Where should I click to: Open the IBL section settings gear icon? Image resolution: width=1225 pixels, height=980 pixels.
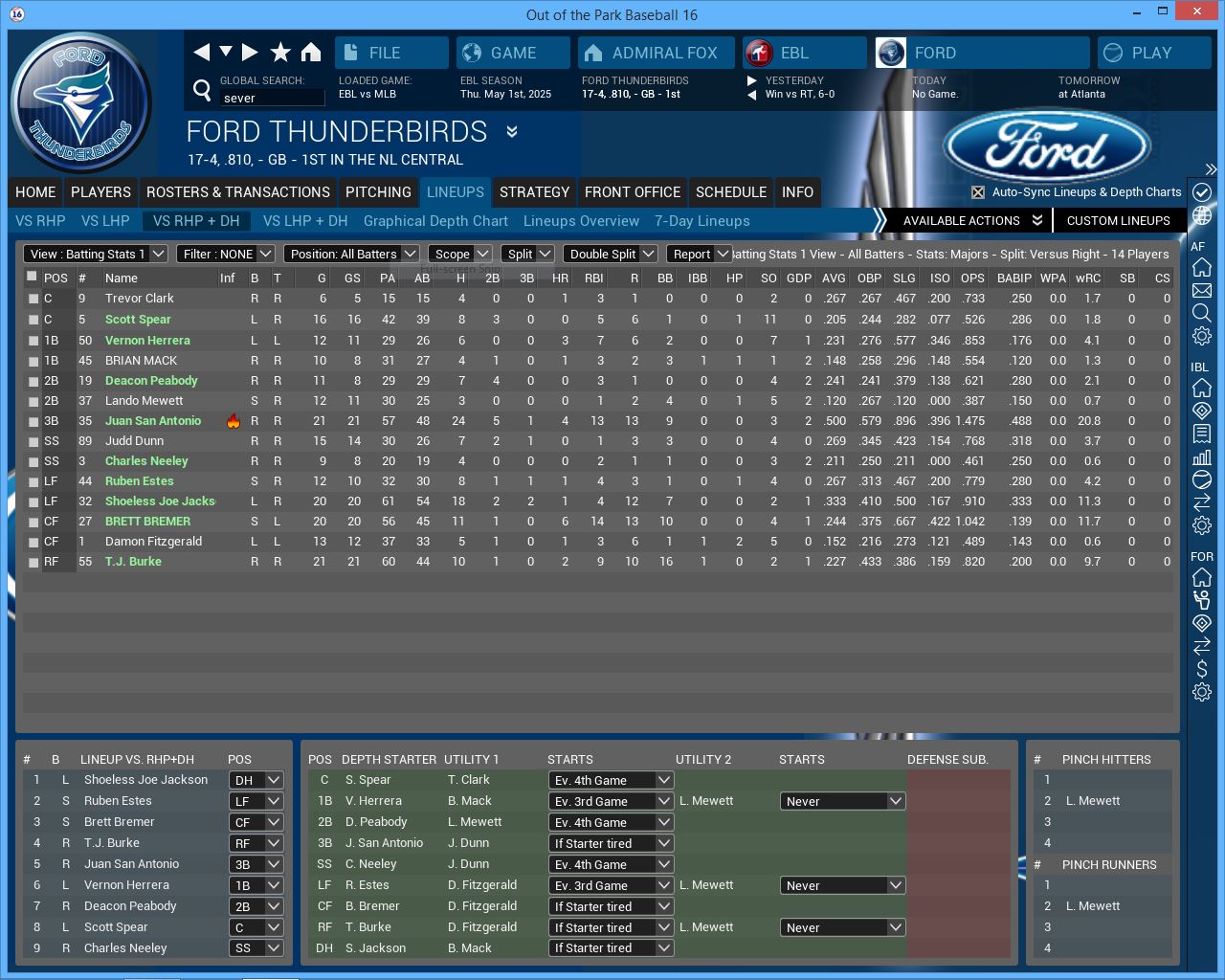[1202, 525]
